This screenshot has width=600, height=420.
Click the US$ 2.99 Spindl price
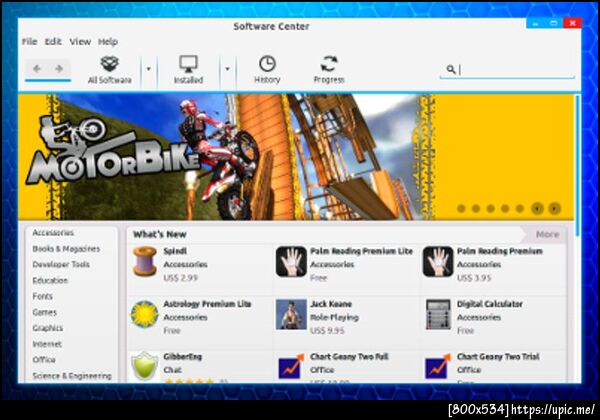[180, 278]
